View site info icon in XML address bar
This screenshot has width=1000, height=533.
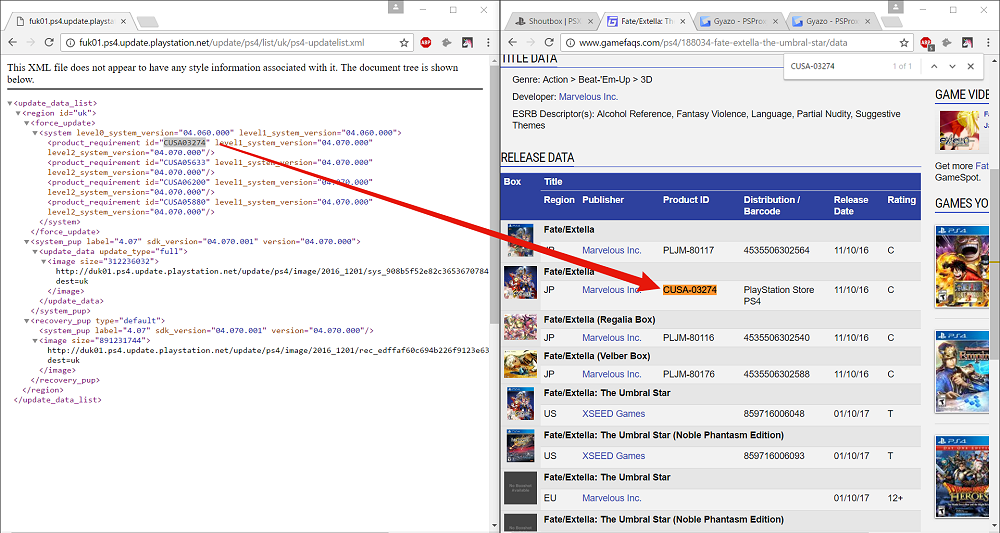70,43
